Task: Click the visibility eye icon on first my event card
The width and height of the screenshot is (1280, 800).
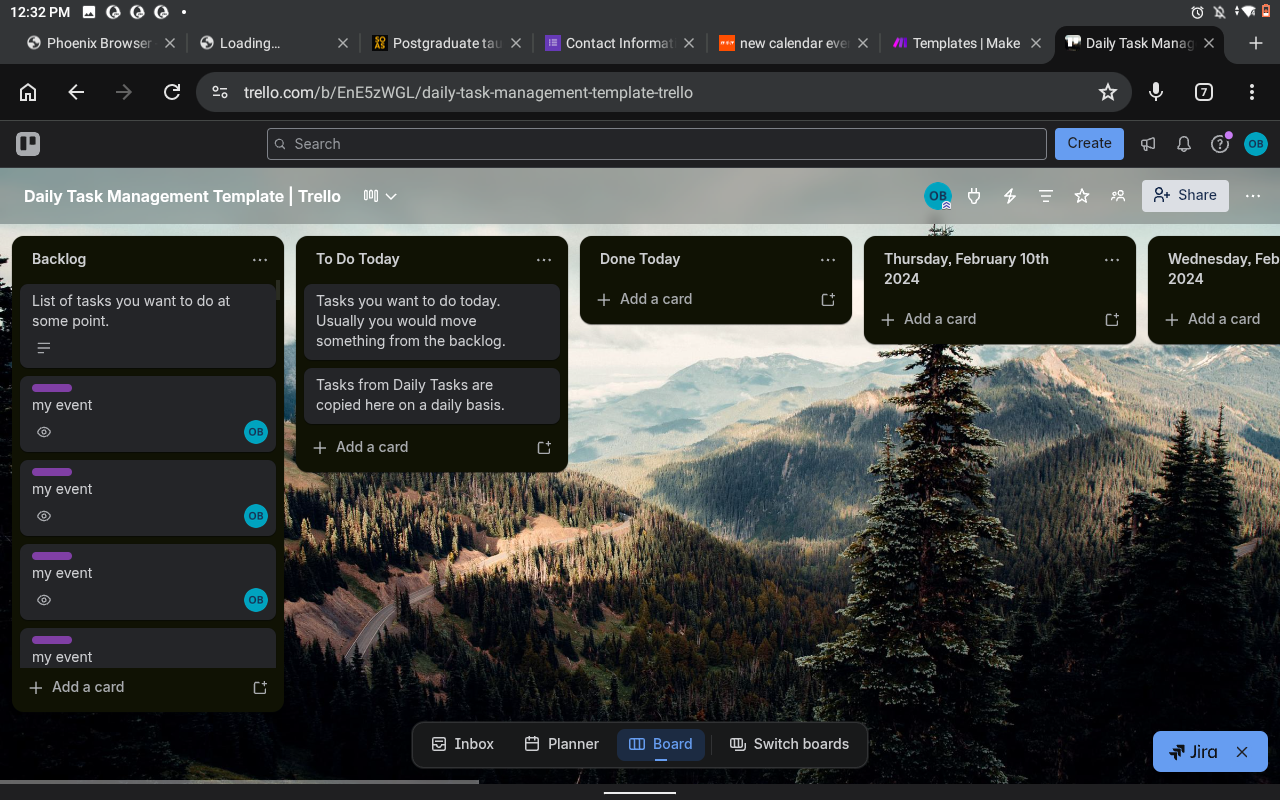Action: [43, 432]
